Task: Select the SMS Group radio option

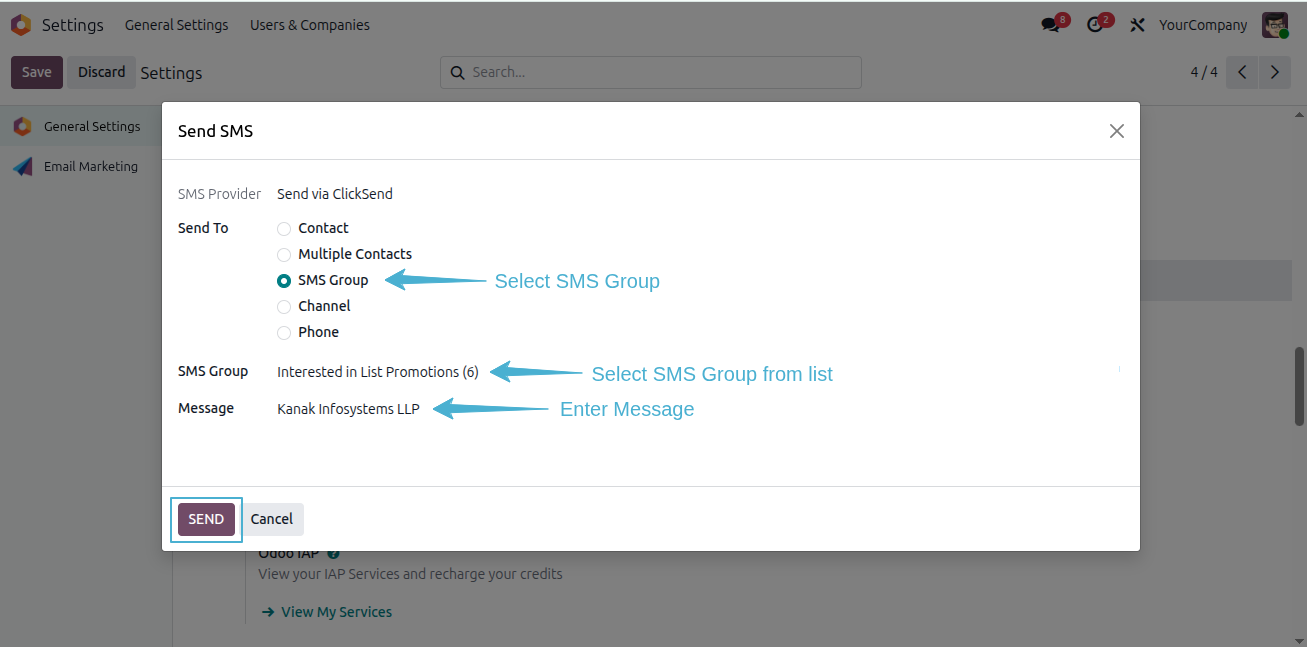Action: point(284,281)
